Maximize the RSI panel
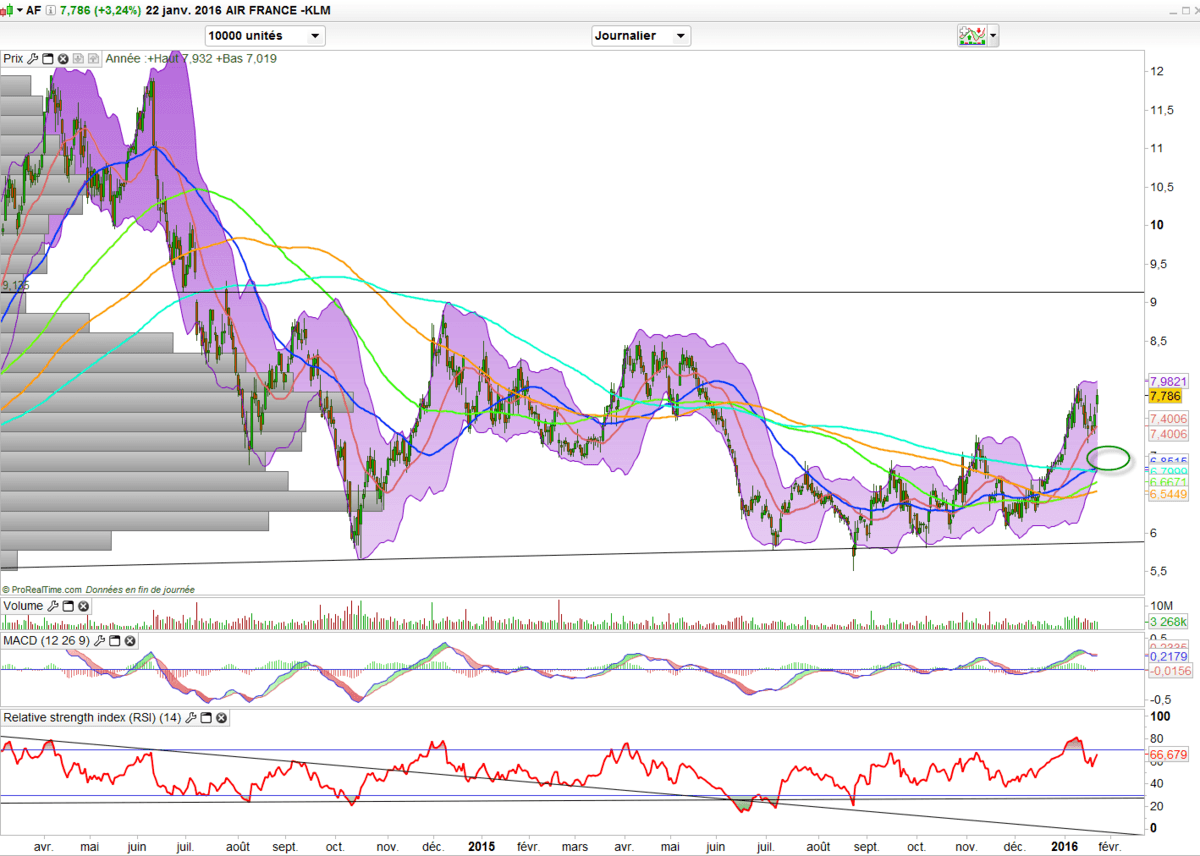Viewport: 1200px width, 856px height. (206, 718)
